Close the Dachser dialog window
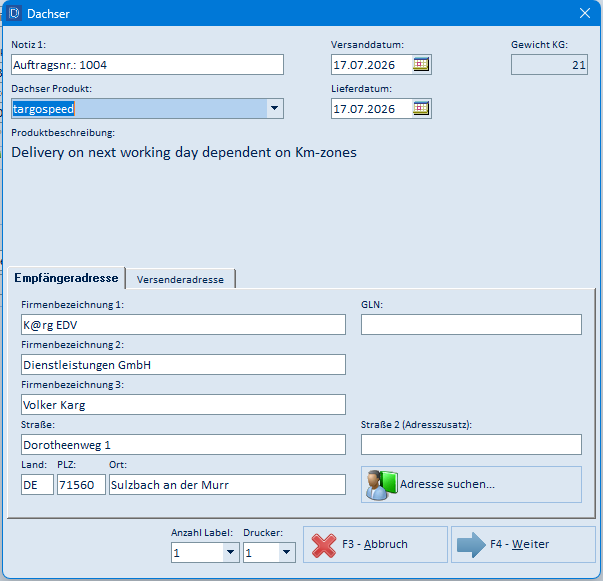The height and width of the screenshot is (581, 603). coord(585,13)
